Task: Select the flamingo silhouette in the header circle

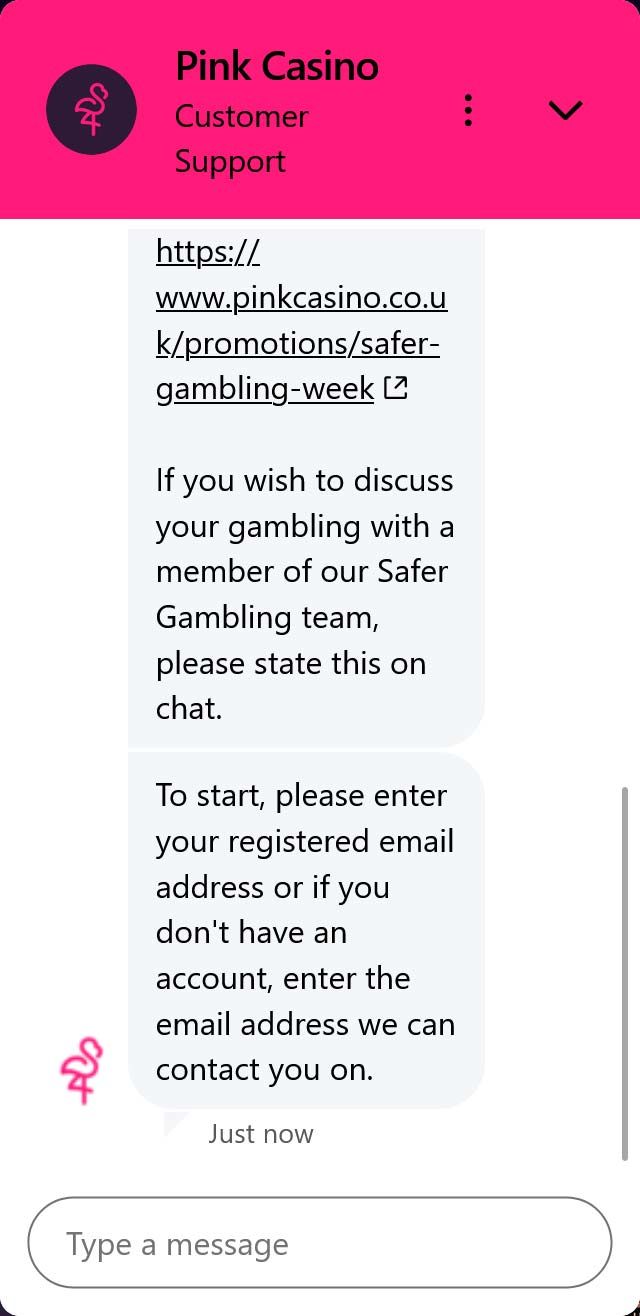Action: pos(91,109)
